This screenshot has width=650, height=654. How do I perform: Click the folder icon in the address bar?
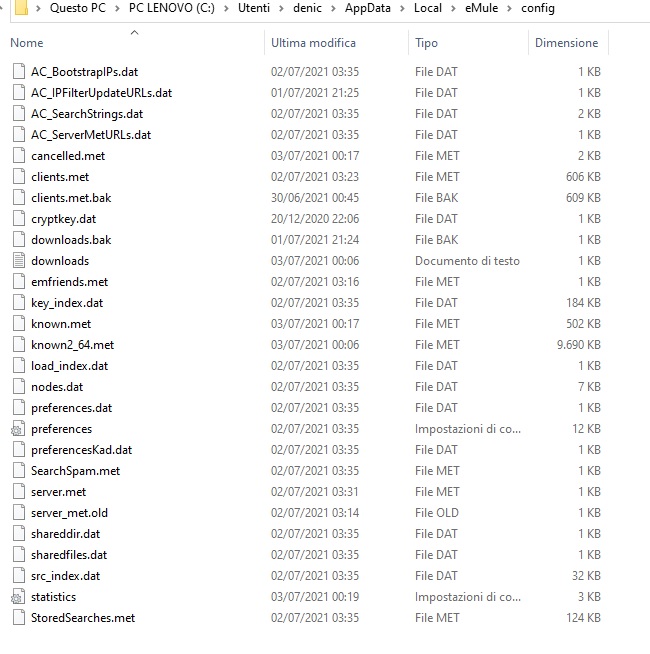click(21, 8)
